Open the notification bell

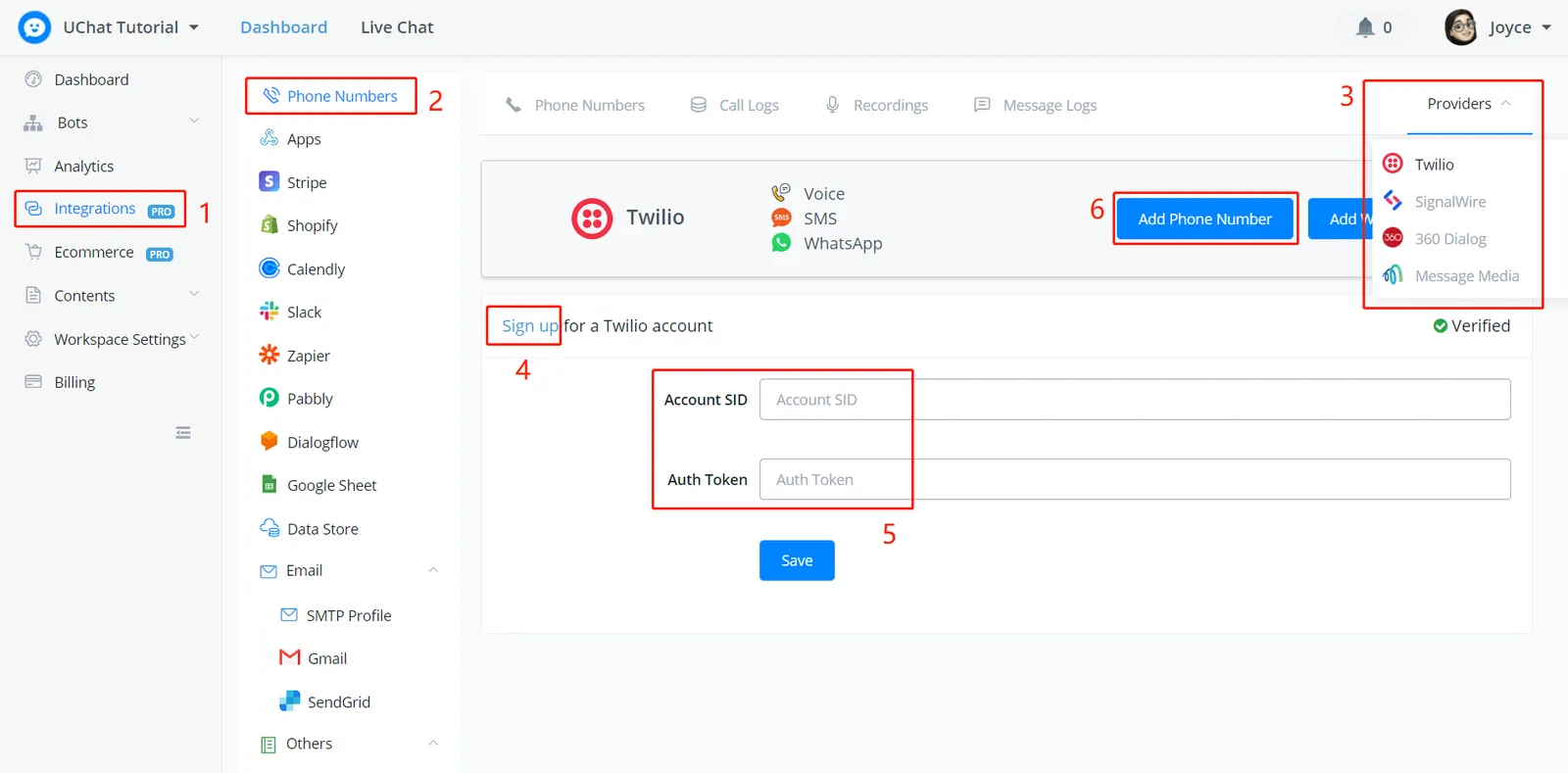coord(1364,27)
